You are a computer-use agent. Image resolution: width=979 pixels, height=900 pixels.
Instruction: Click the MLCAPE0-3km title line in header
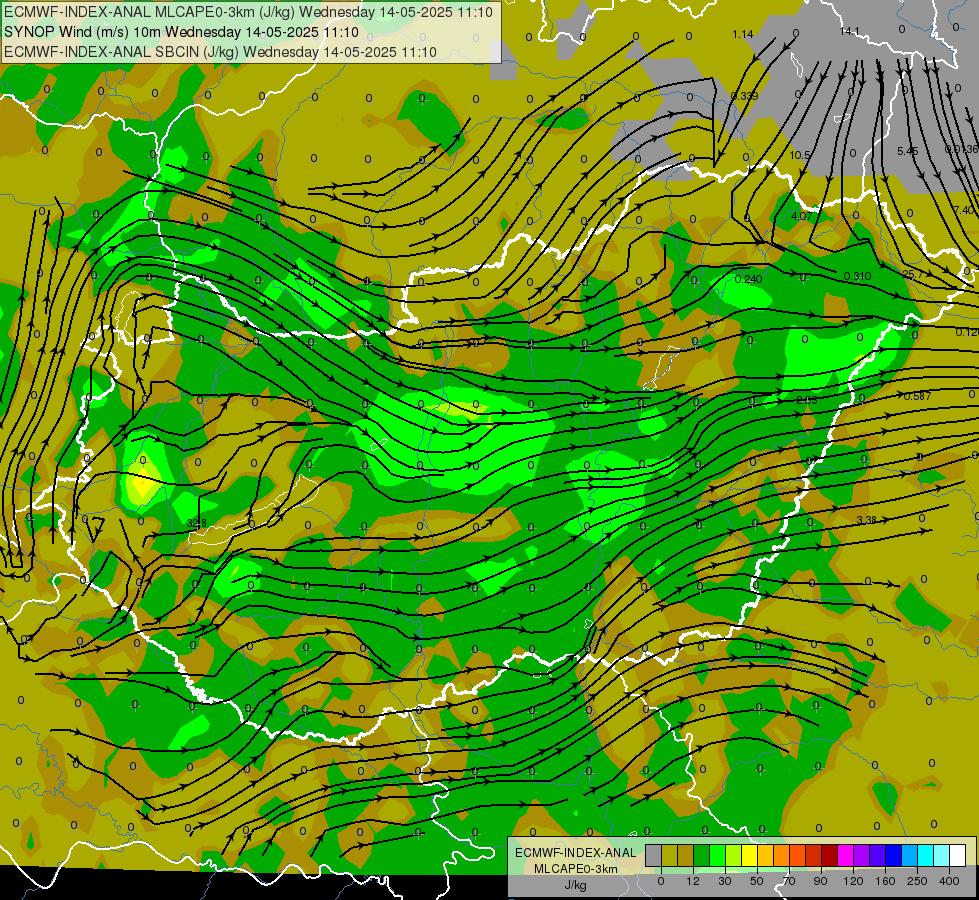point(248,12)
